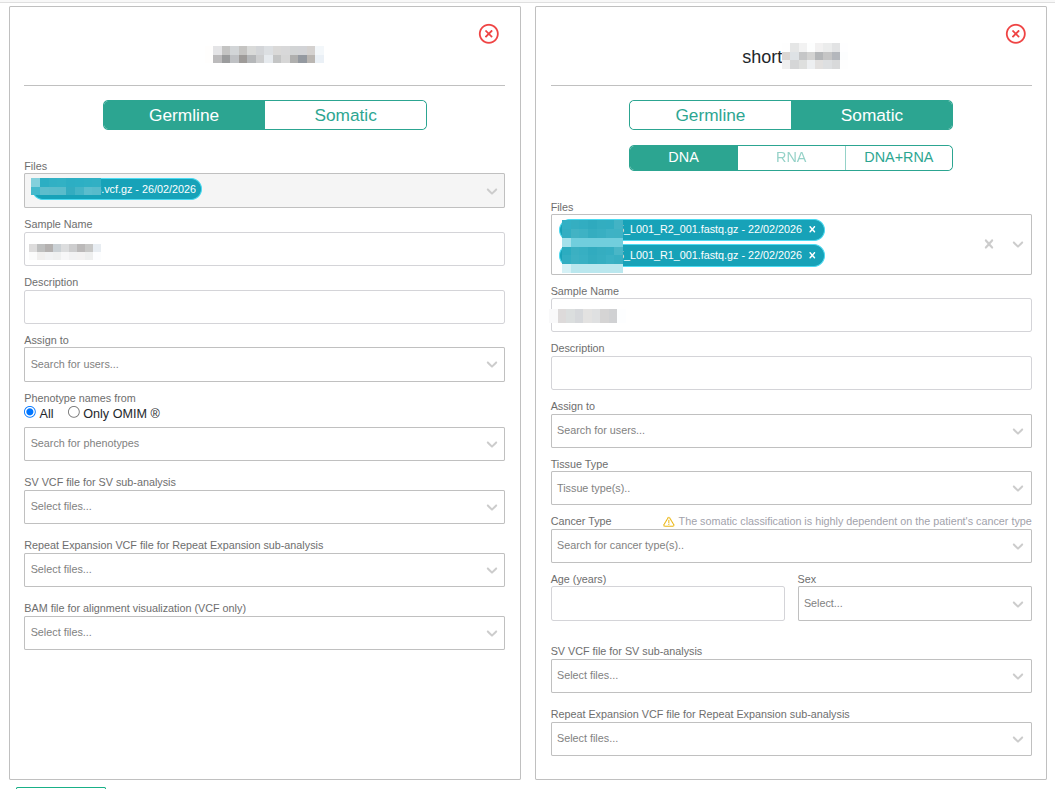
Task: Expand the Search for phenotypes dropdown
Action: (x=264, y=444)
